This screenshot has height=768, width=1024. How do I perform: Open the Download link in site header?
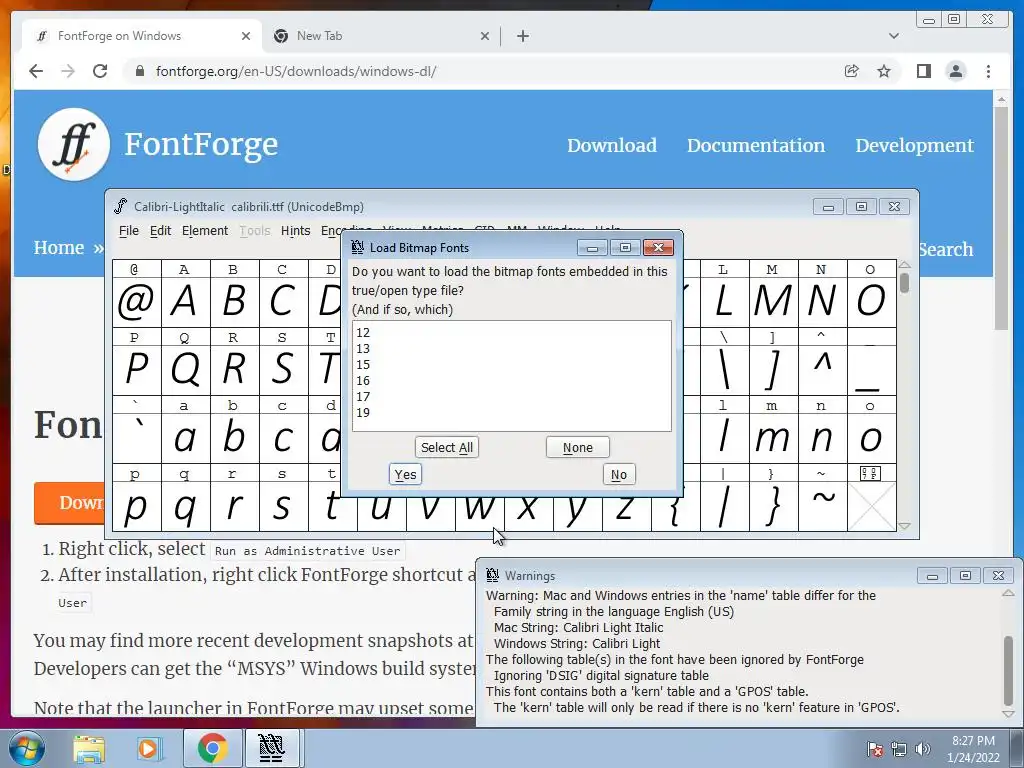(x=612, y=145)
